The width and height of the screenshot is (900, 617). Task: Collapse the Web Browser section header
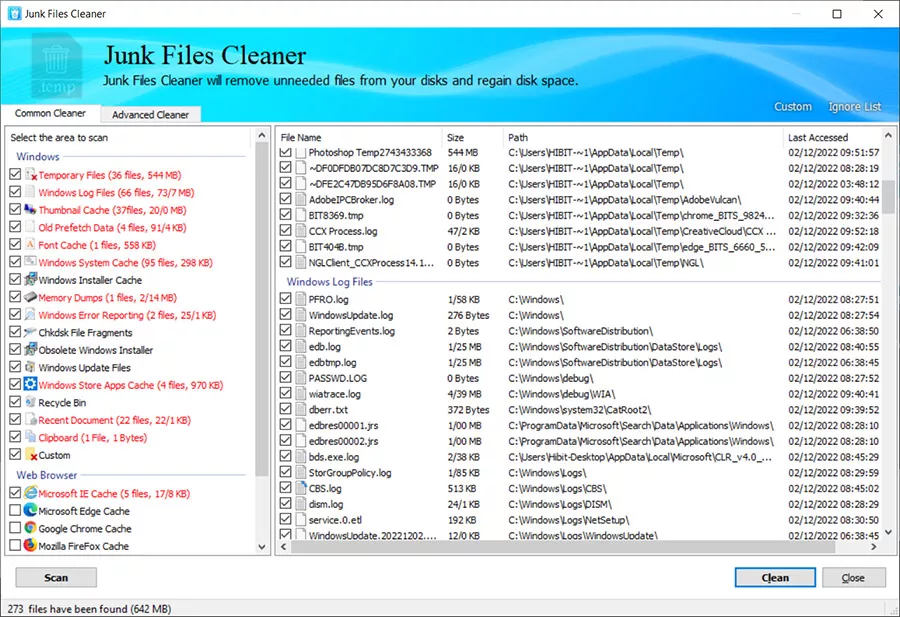click(x=46, y=475)
